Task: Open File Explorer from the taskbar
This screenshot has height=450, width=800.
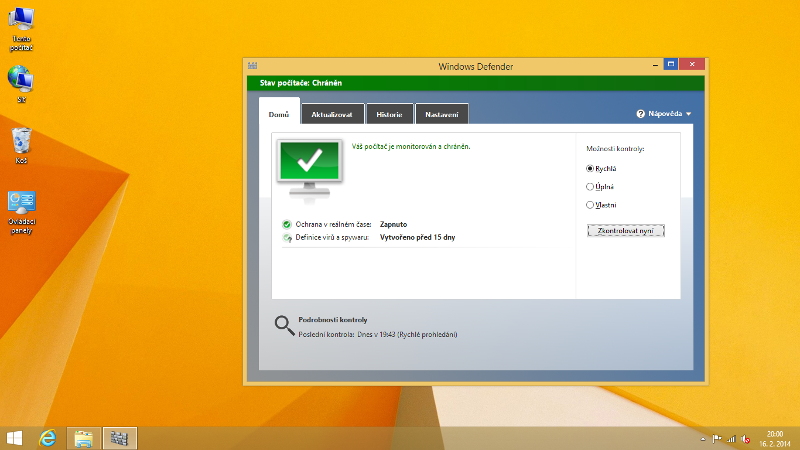Action: [84, 438]
